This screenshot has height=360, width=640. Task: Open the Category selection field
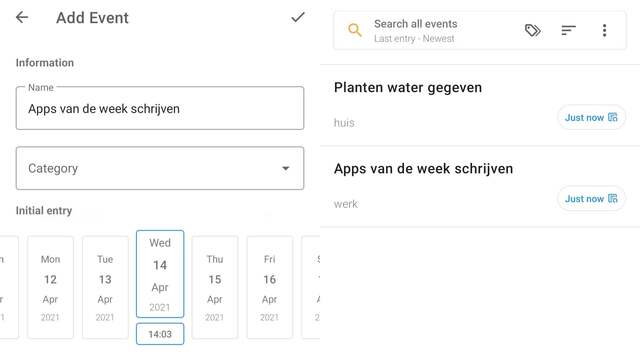click(160, 168)
